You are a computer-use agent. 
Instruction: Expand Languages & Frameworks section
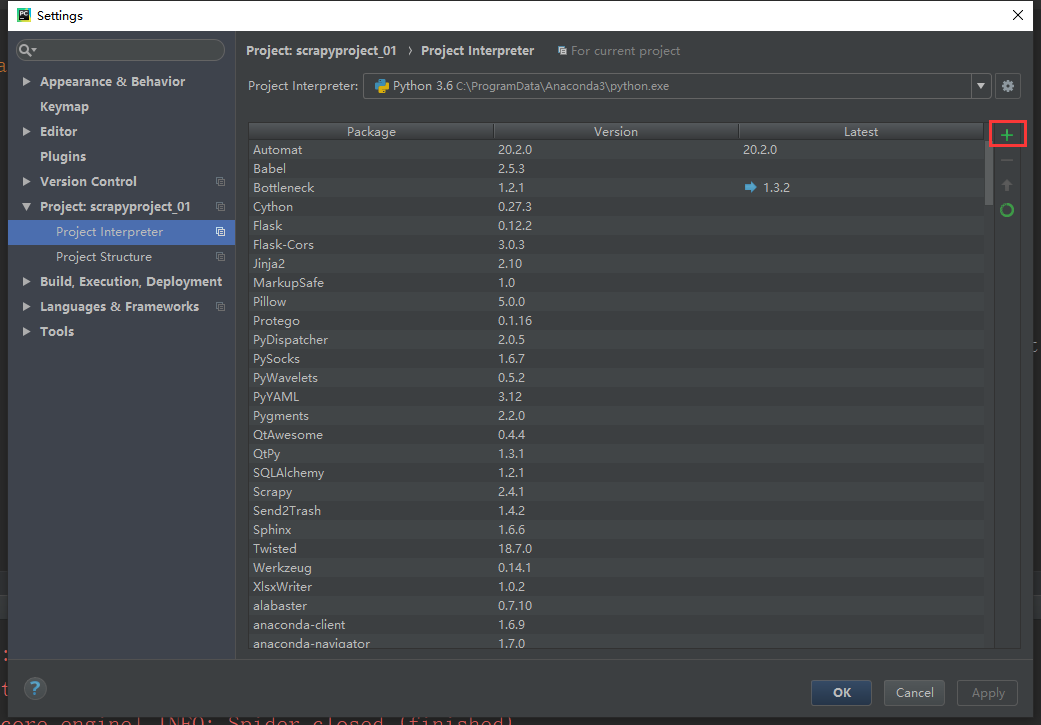27,307
